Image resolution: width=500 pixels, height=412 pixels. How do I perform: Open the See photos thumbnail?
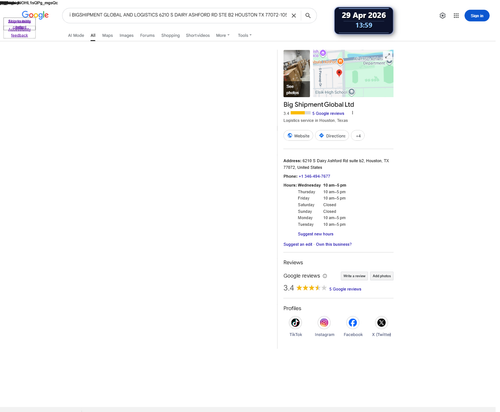[296, 73]
